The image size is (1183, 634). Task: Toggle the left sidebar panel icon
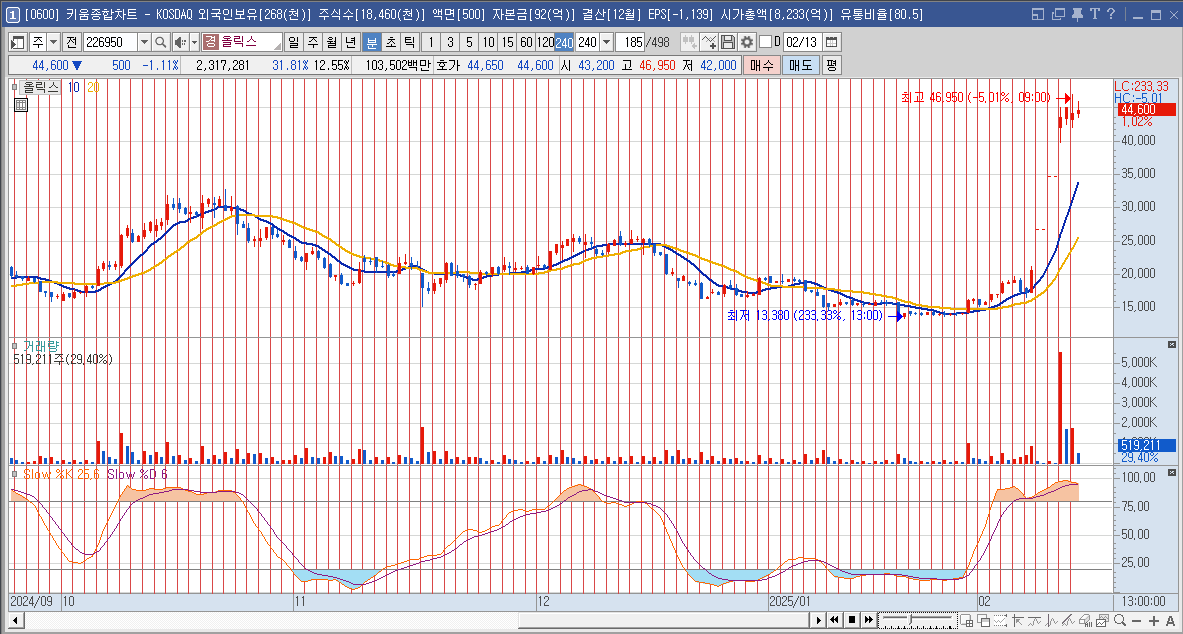[x=17, y=42]
